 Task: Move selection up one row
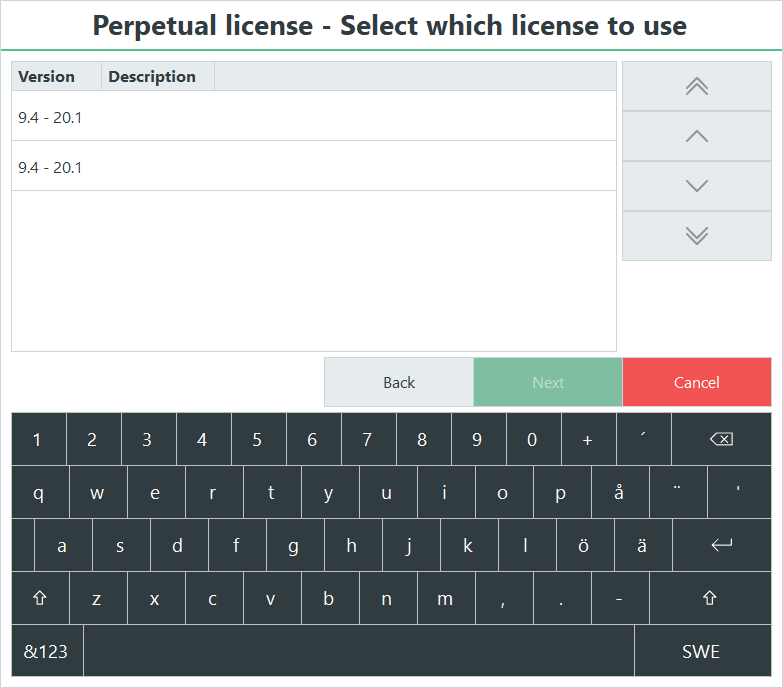[697, 136]
